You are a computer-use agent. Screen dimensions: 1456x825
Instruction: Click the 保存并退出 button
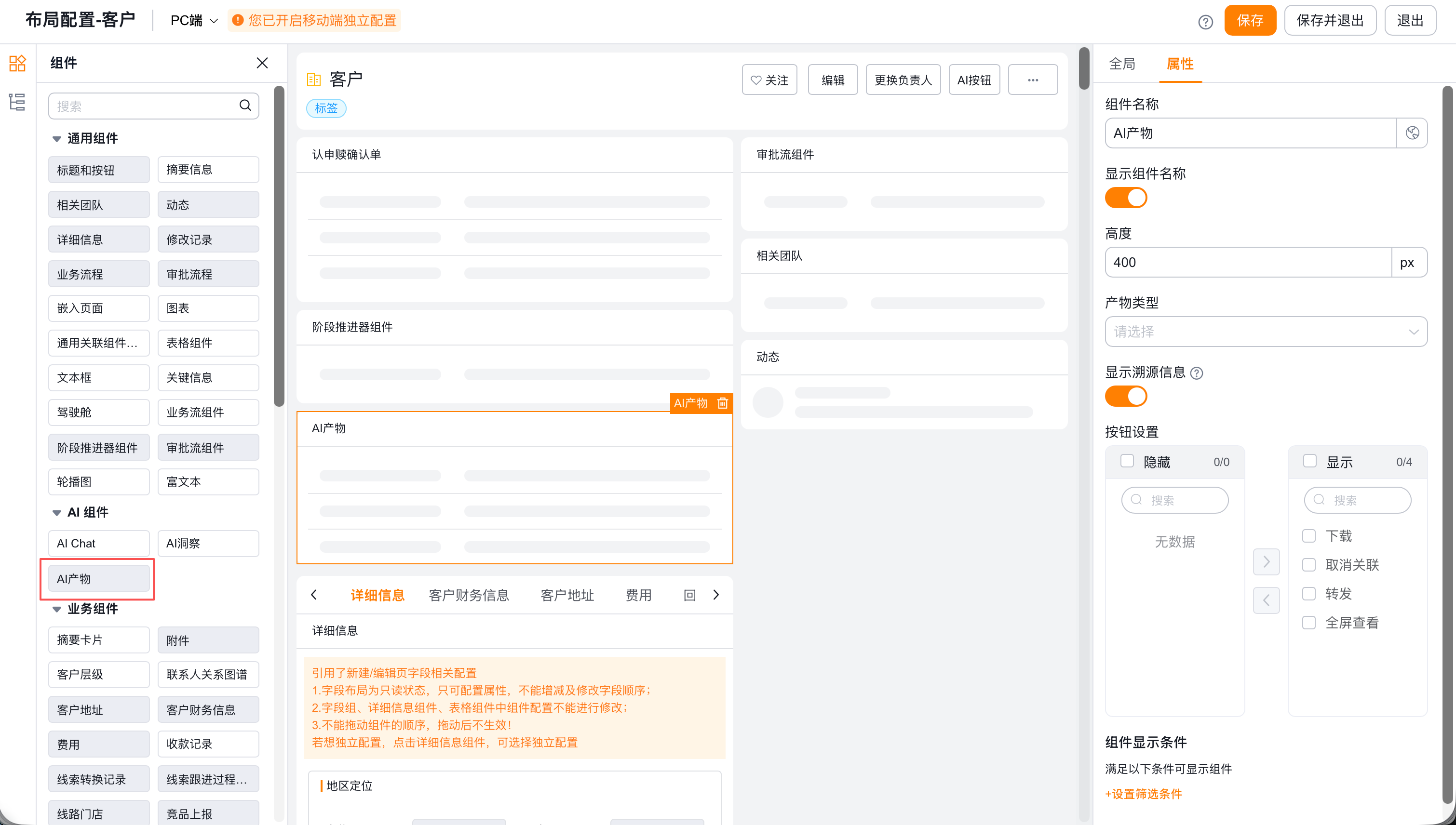tap(1330, 20)
